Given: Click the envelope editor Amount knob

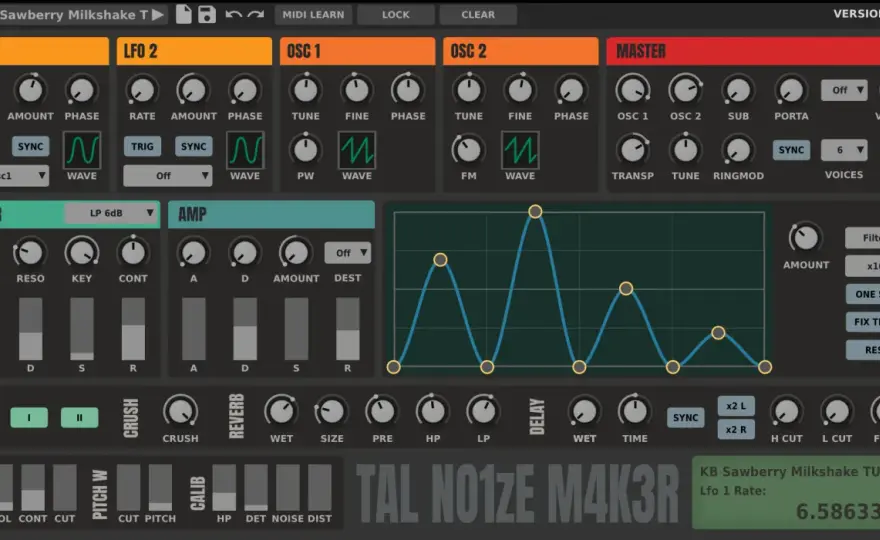Looking at the screenshot, I should click(x=805, y=238).
